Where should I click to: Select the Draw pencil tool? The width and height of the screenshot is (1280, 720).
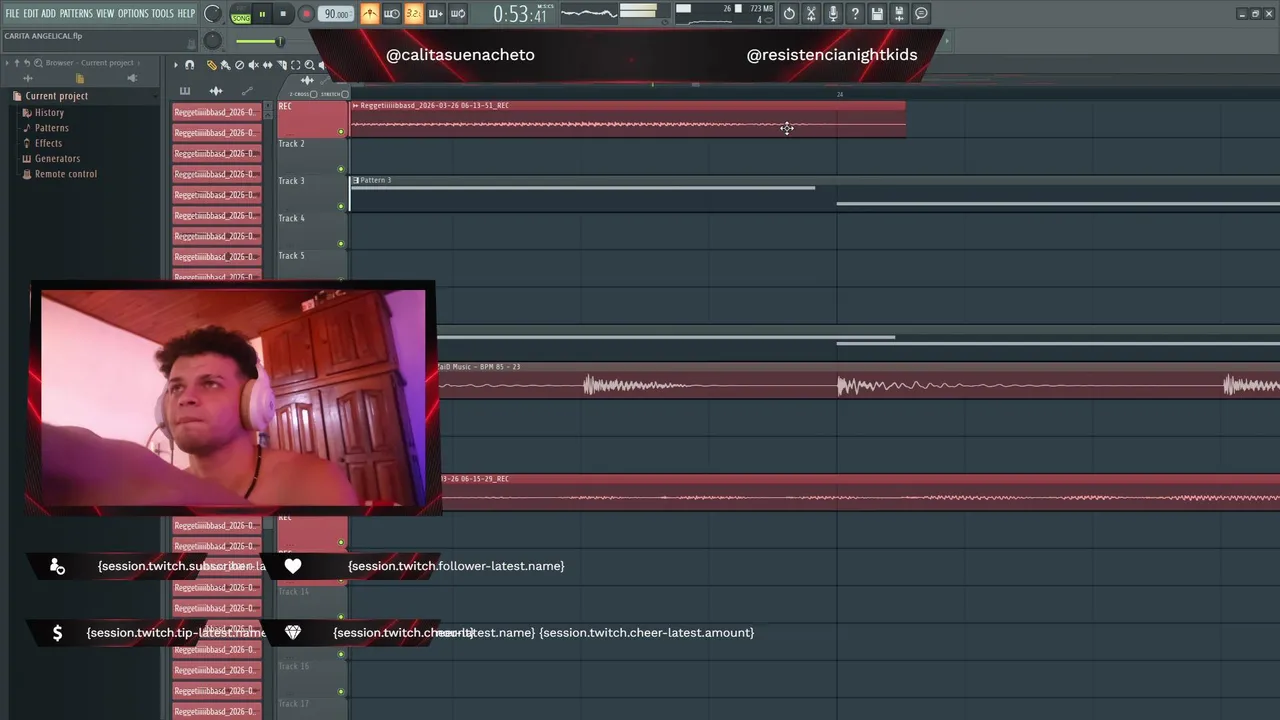[x=212, y=65]
